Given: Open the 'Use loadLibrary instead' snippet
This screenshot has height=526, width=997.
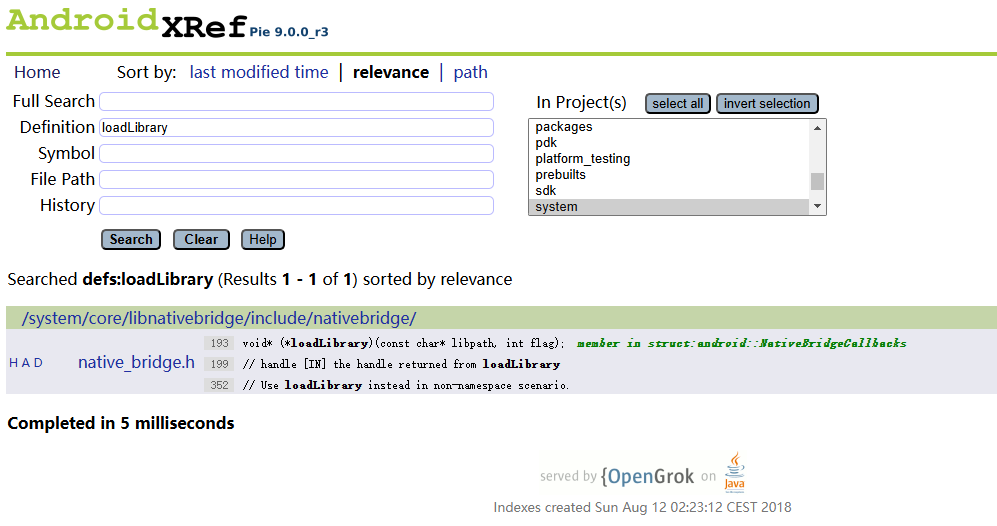Looking at the screenshot, I should click(406, 385).
